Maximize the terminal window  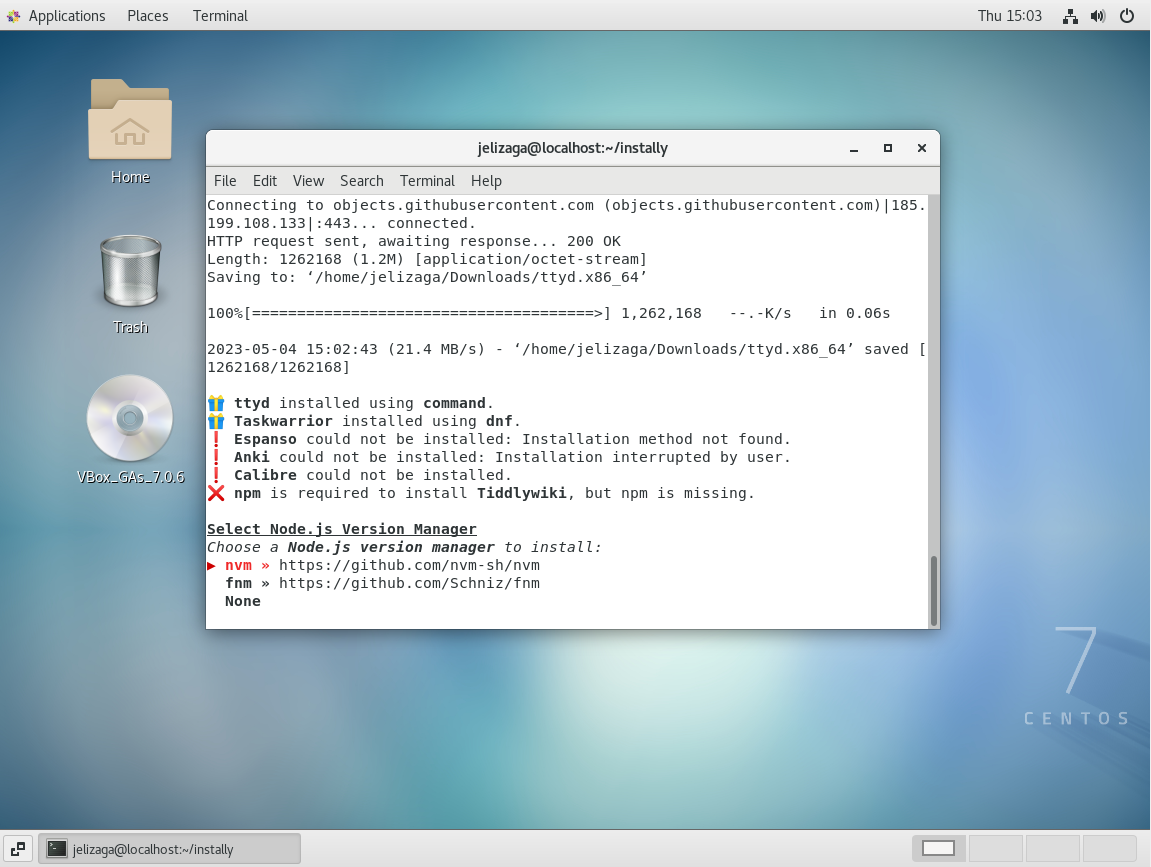click(887, 148)
